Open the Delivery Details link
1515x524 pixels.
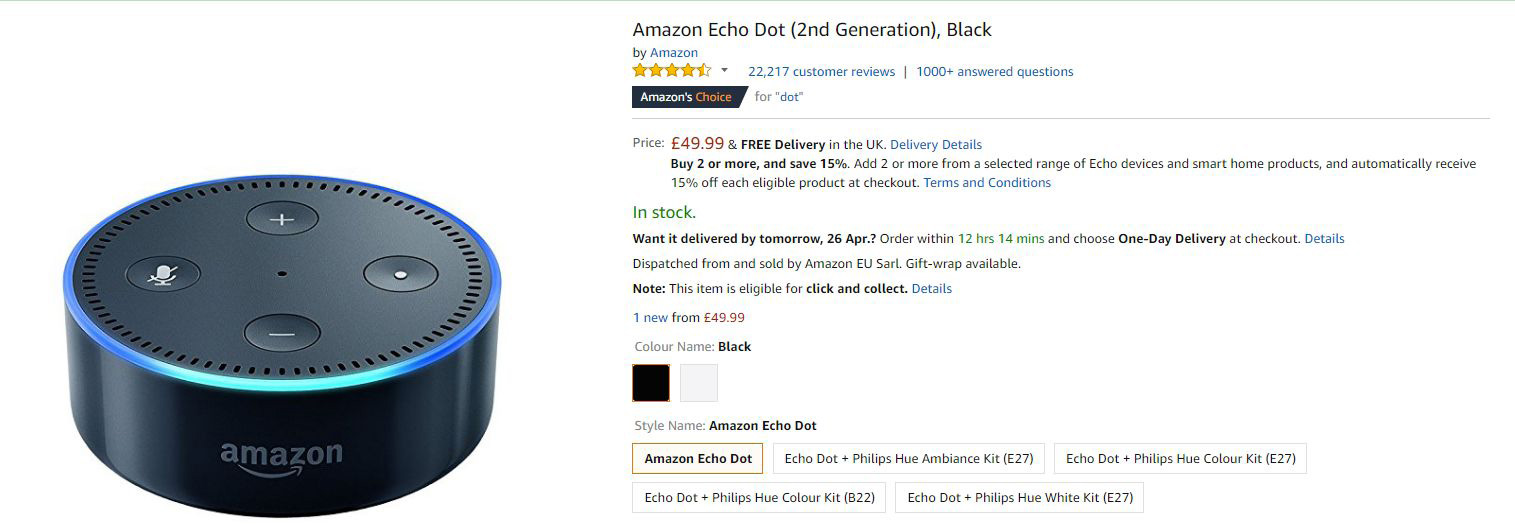[x=936, y=144]
